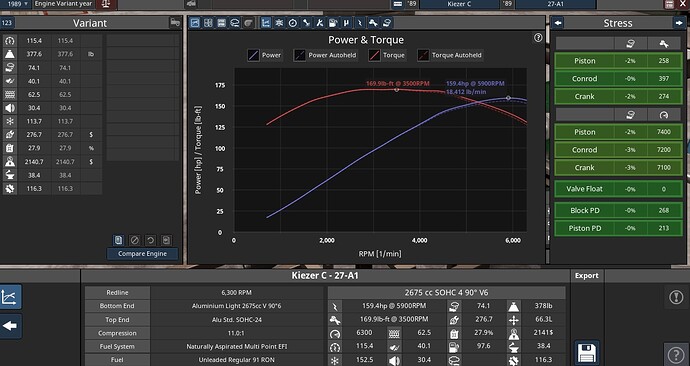690x366 pixels.
Task: Click the Conrod row with value 397
Action: 618,79
